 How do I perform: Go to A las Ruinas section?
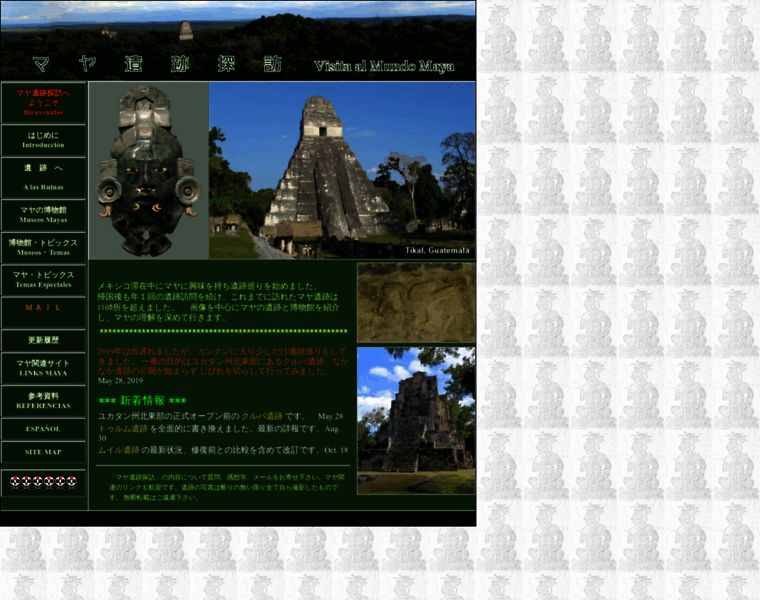(x=43, y=177)
